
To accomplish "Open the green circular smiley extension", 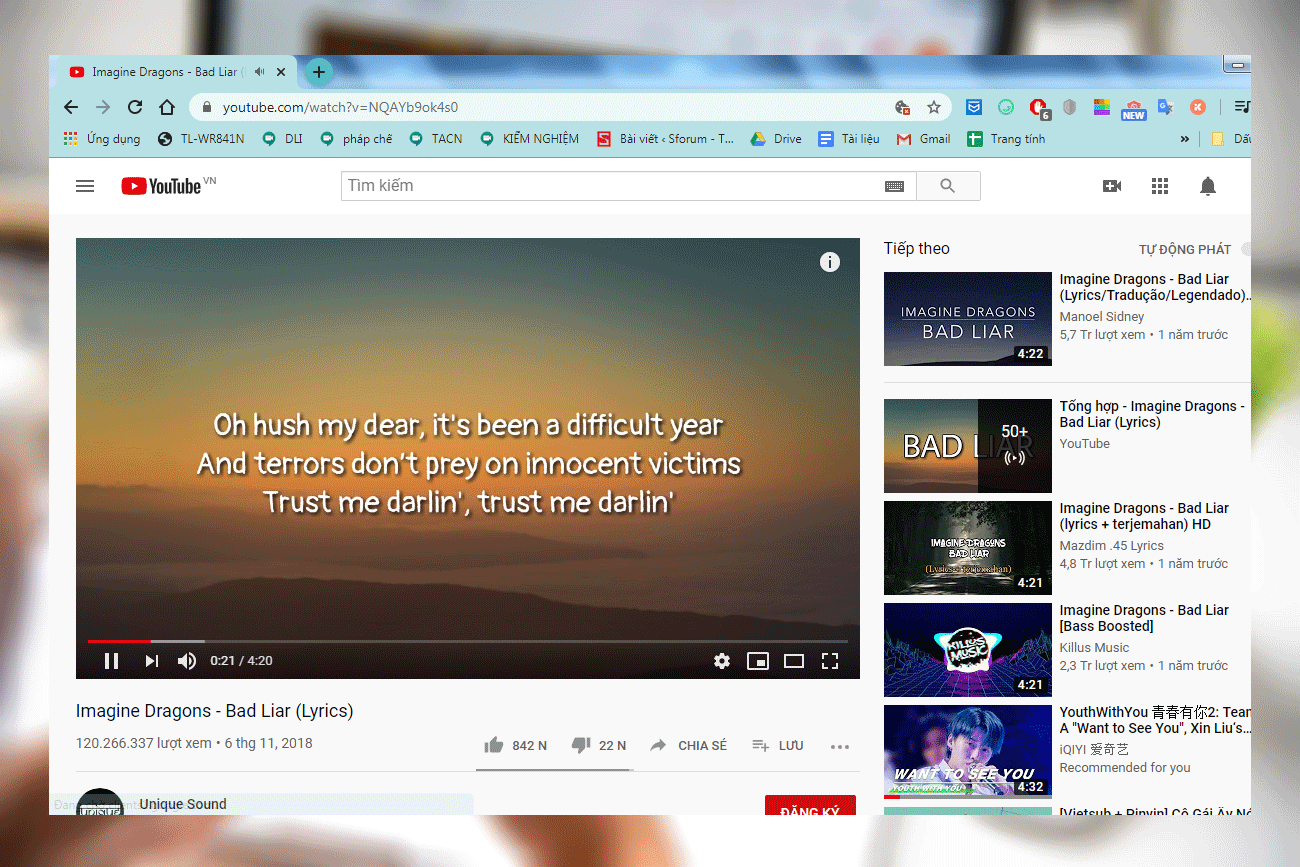I will pyautogui.click(x=1006, y=107).
